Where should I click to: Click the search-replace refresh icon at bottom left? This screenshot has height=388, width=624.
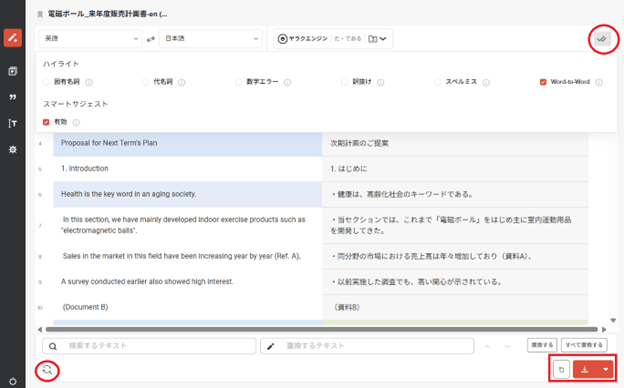(47, 370)
